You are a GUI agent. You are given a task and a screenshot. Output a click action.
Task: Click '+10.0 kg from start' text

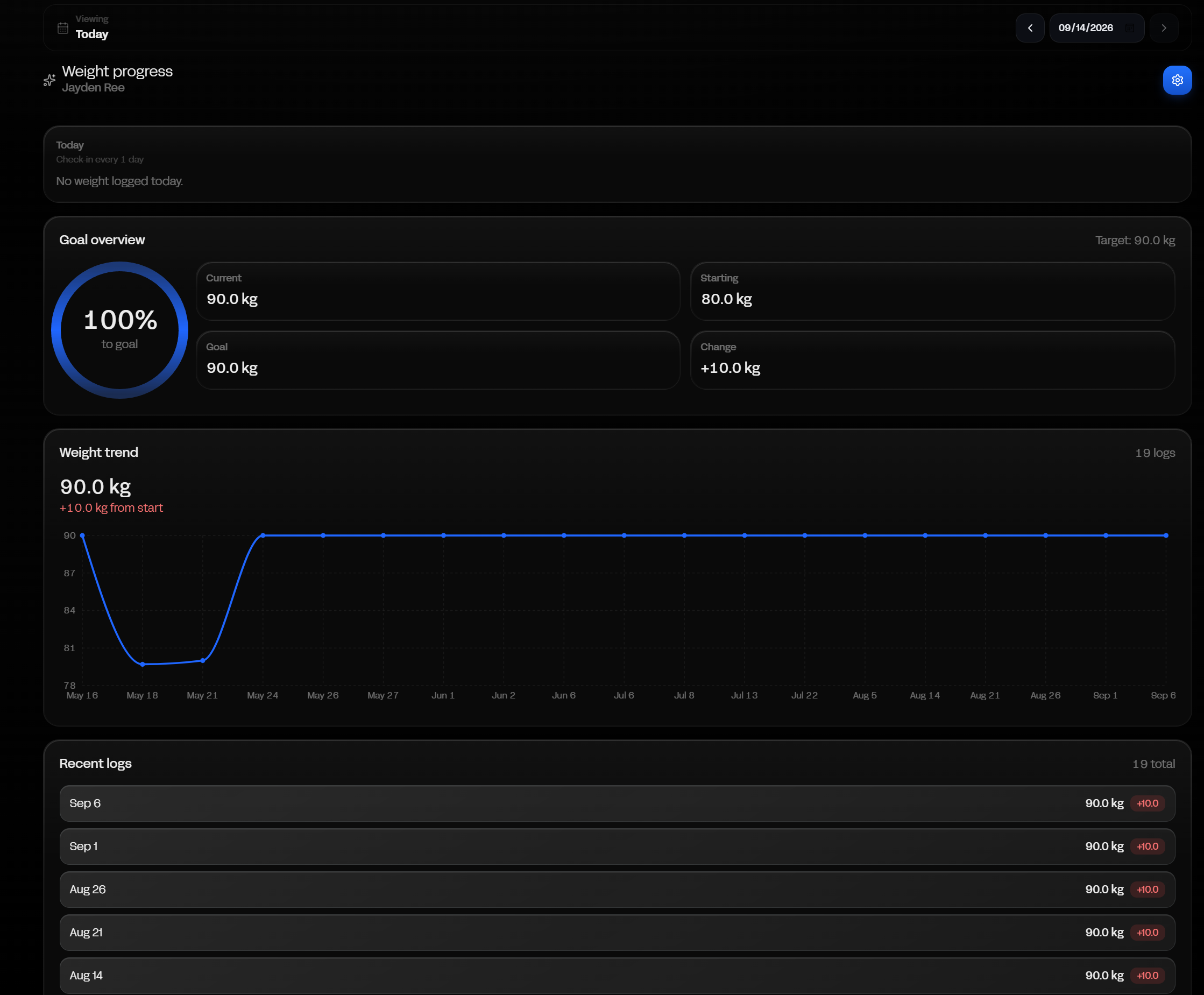[111, 508]
